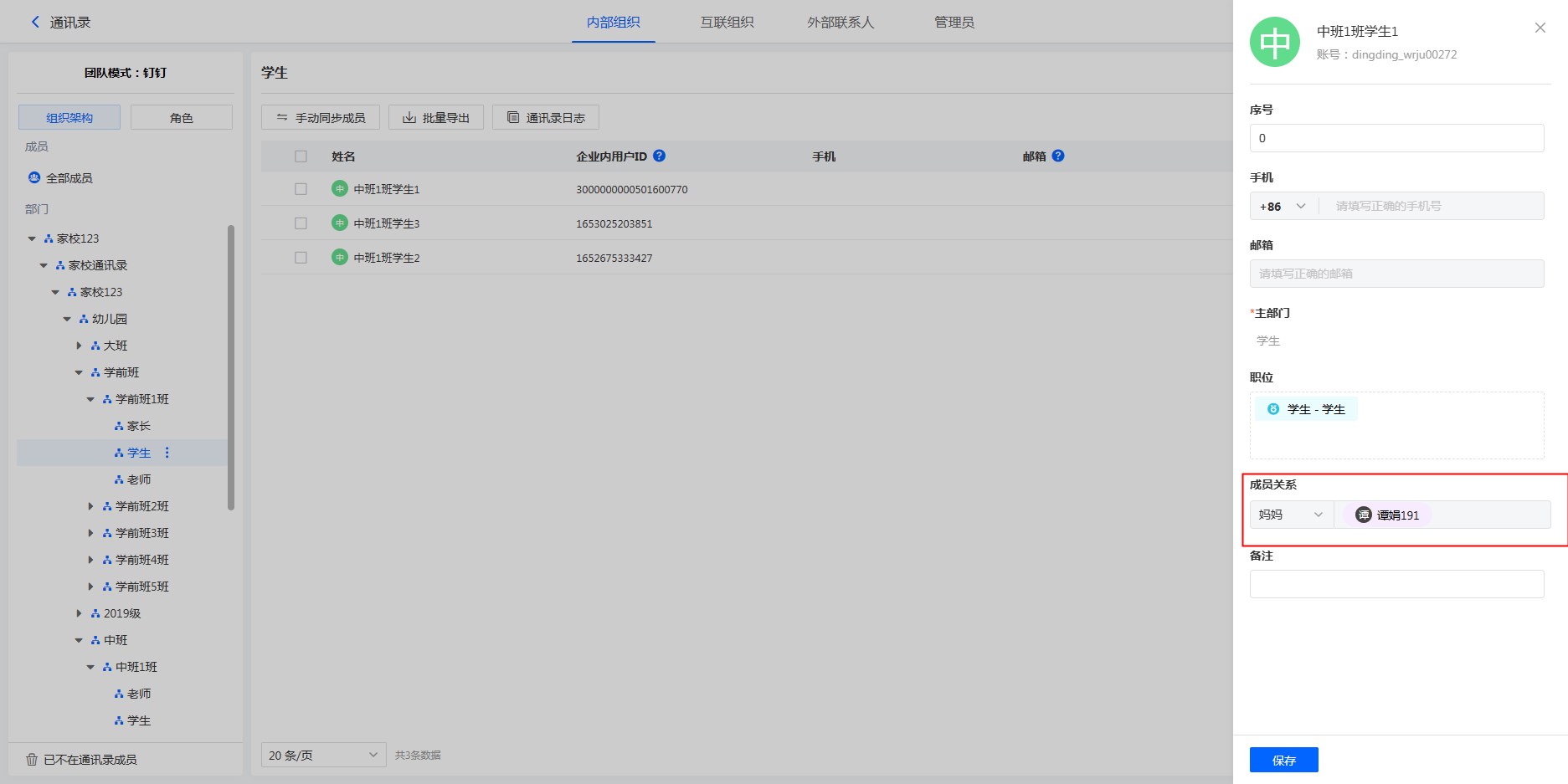This screenshot has height=784, width=1568.
Task: Click the help icon next to 企业内用户ID
Action: coord(659,156)
